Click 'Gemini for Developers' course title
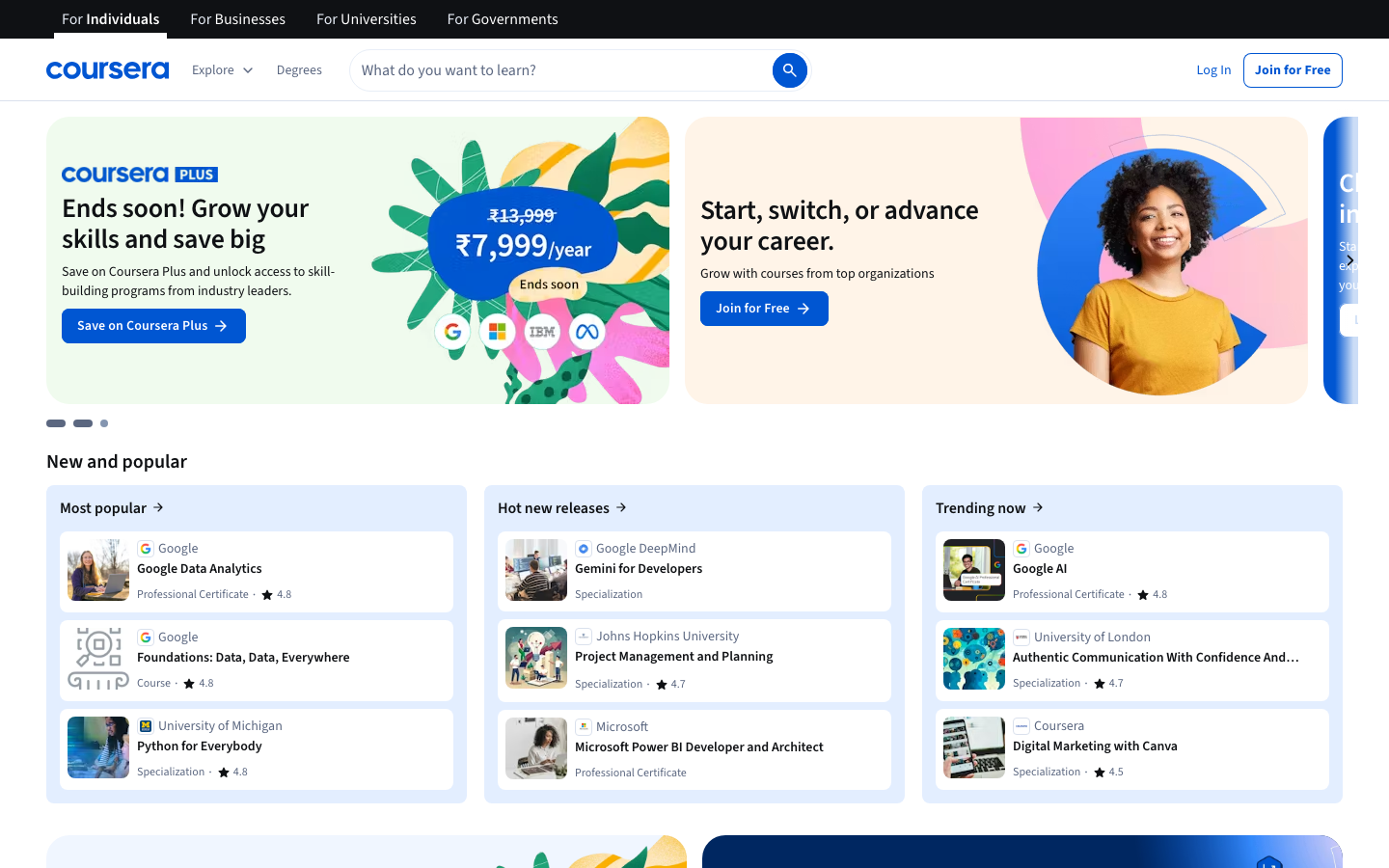Image resolution: width=1389 pixels, height=868 pixels. tap(639, 569)
